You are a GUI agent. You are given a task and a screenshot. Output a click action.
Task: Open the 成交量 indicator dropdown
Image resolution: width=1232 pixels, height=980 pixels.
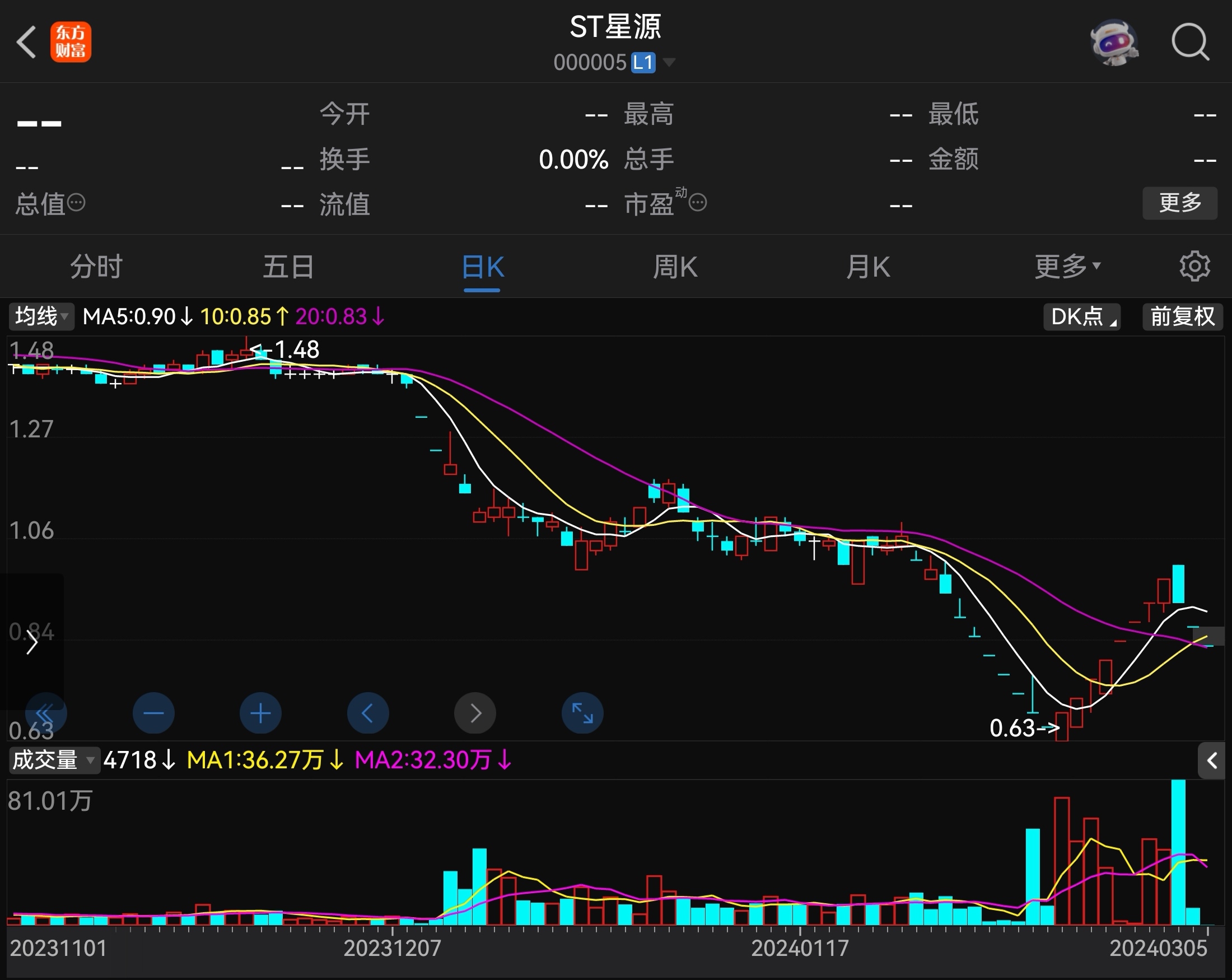(54, 760)
